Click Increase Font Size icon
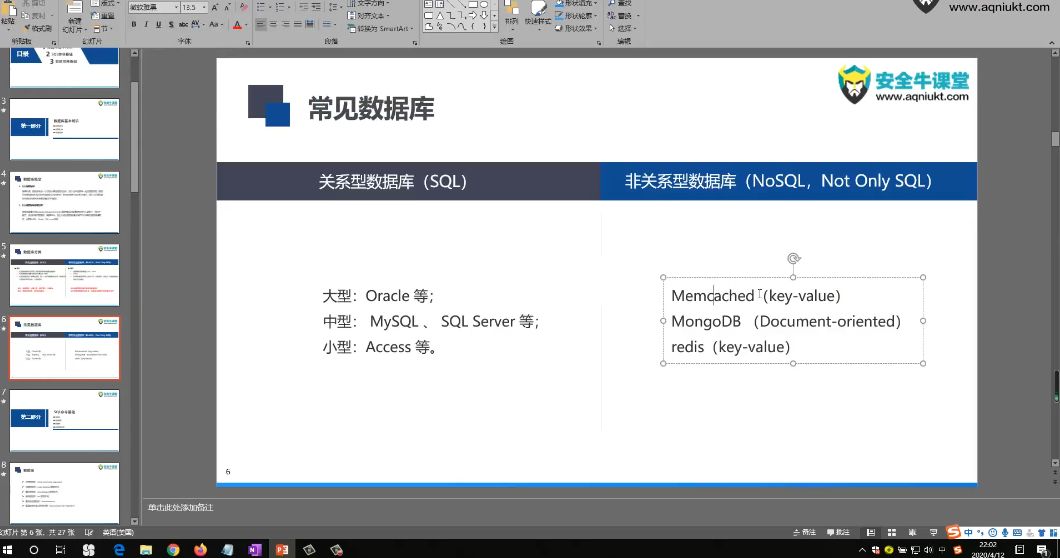 [x=215, y=7]
